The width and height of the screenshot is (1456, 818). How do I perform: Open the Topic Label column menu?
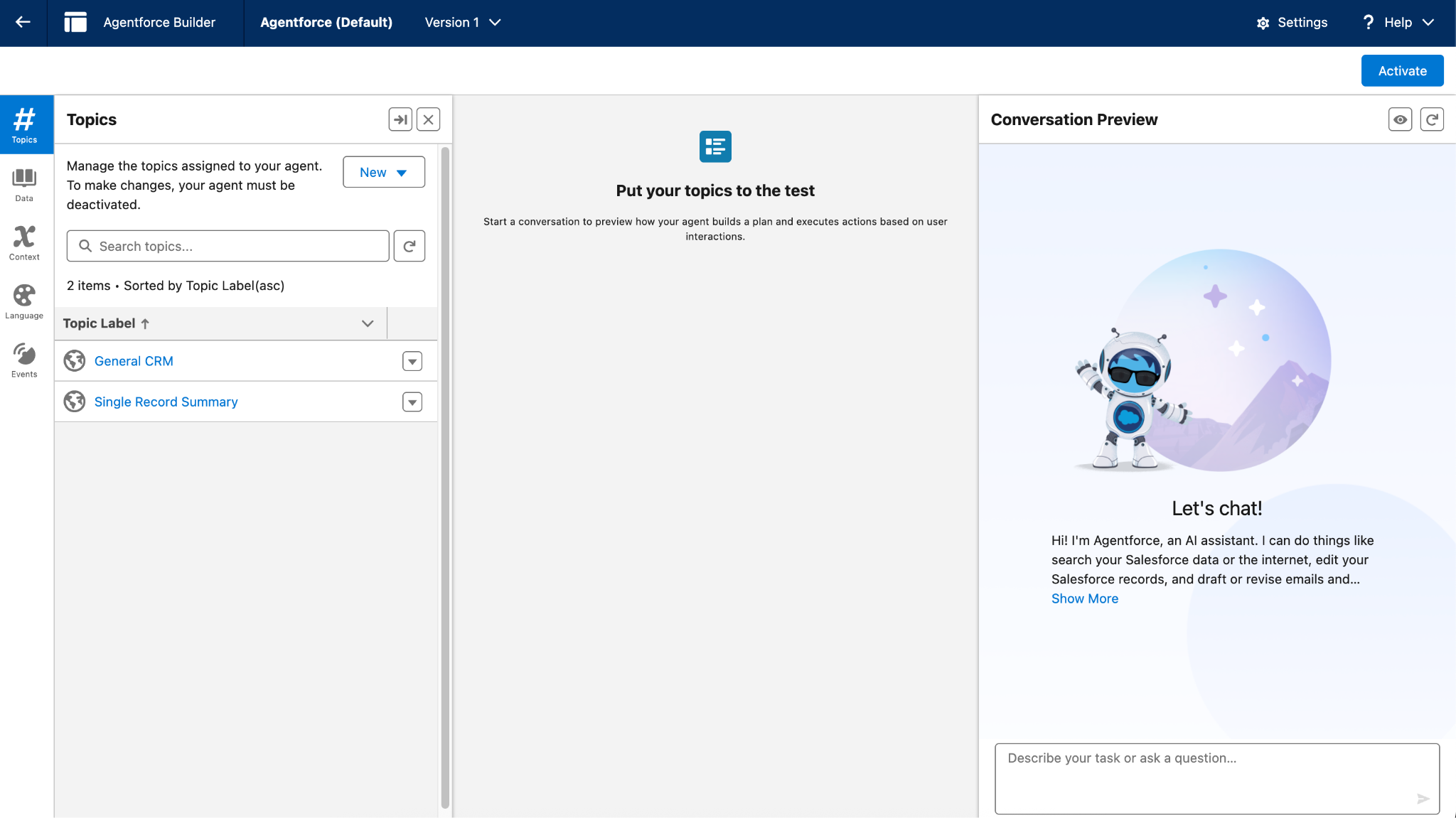(x=368, y=323)
